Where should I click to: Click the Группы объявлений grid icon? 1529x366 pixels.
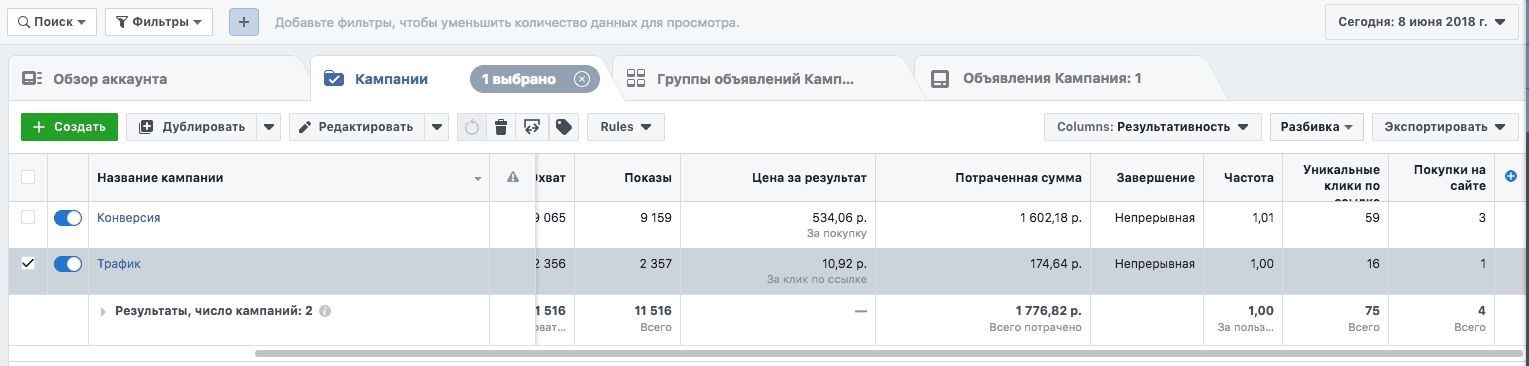point(636,79)
